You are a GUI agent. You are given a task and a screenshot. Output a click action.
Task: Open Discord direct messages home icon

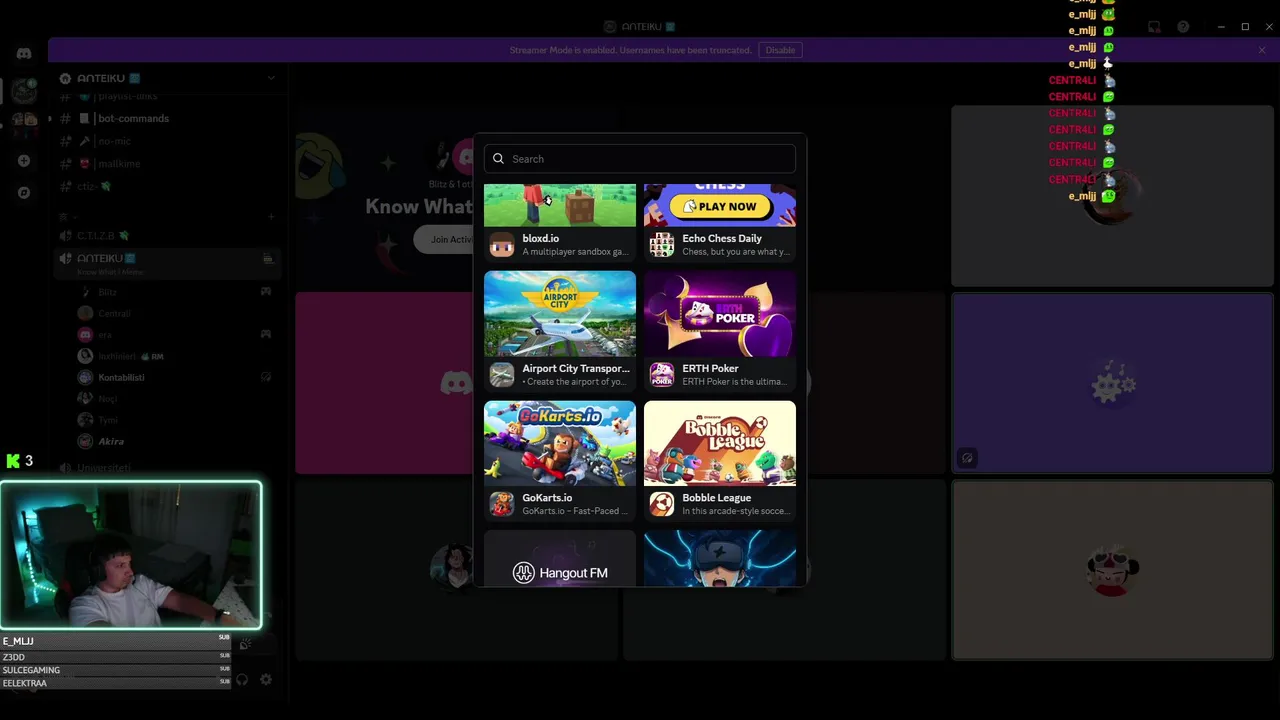[24, 54]
